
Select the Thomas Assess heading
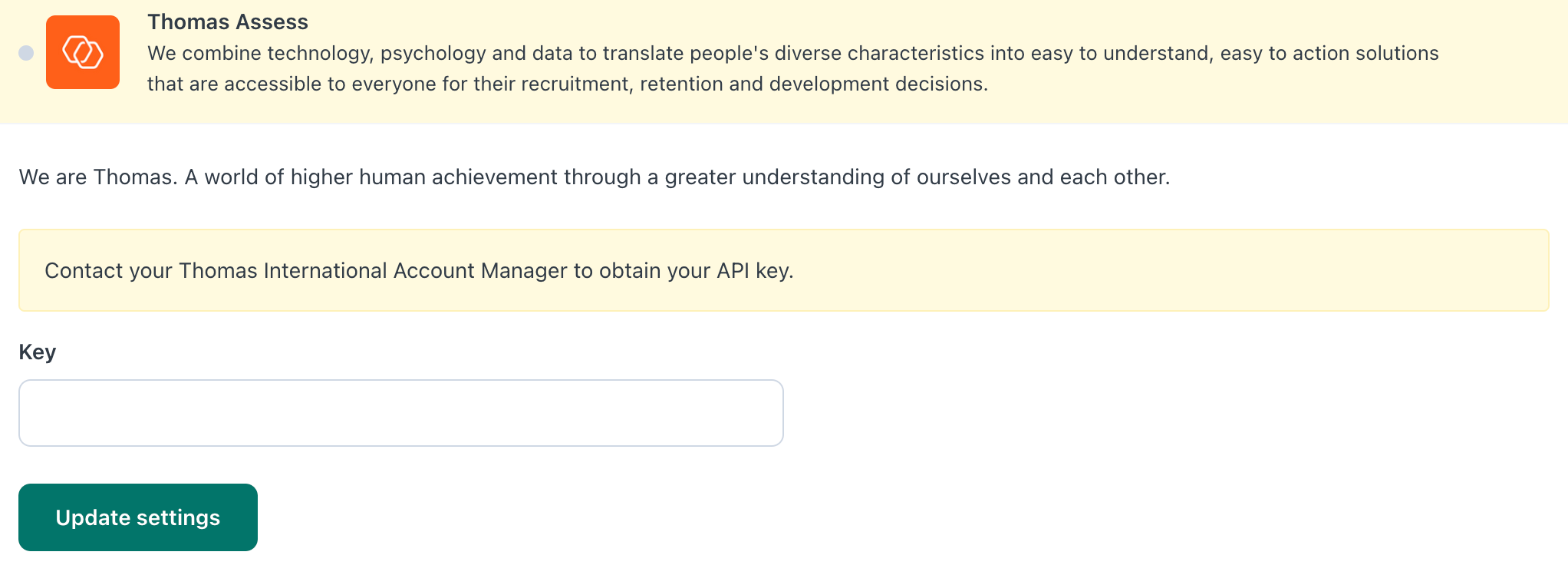(228, 22)
